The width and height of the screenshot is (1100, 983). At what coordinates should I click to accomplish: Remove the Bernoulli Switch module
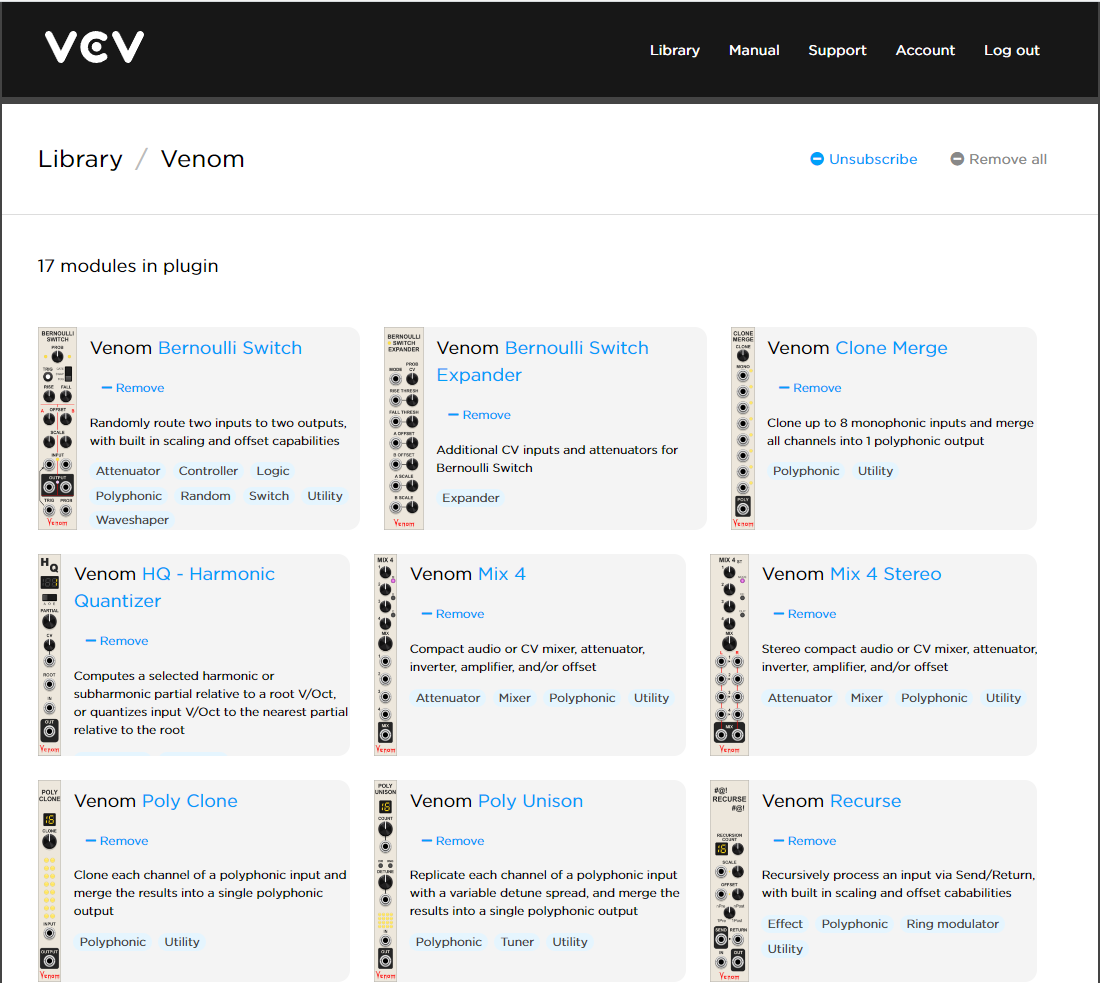point(133,388)
